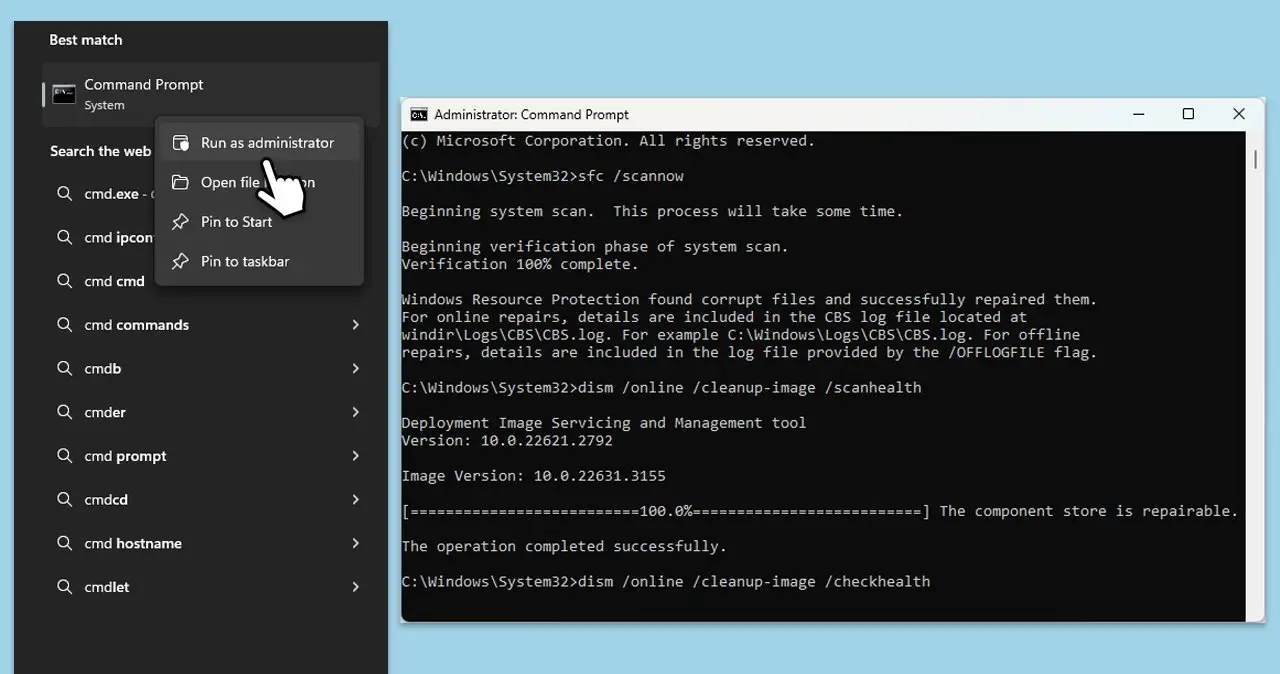Select the cmdlet web suggestion text
This screenshot has height=674, width=1280.
coord(107,587)
